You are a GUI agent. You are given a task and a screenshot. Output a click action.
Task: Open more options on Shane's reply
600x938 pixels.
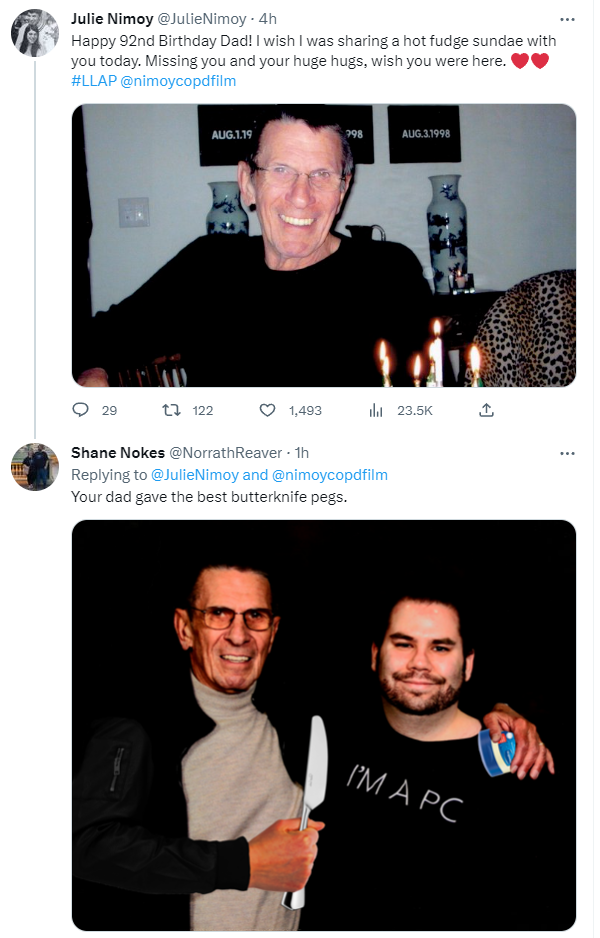[x=567, y=453]
